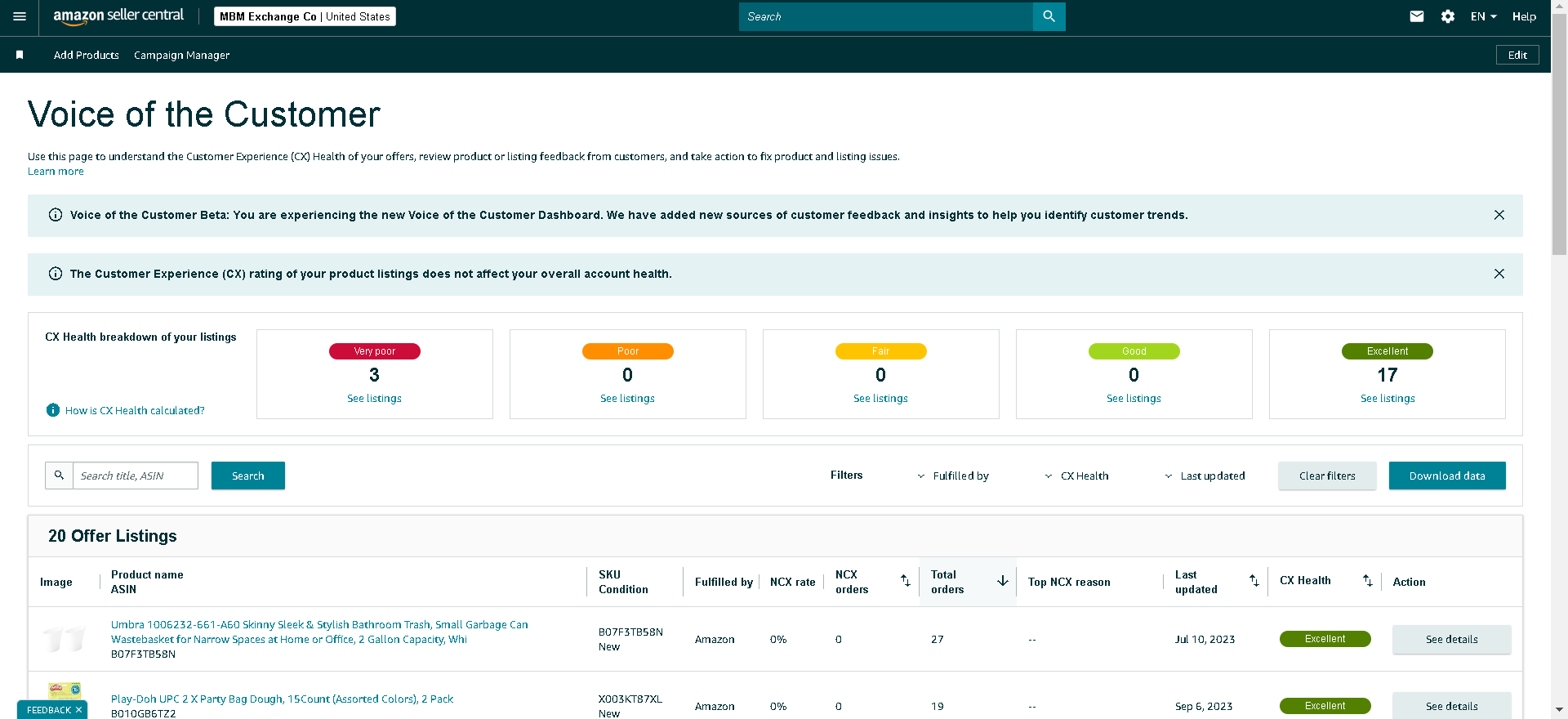Viewport: 1568px width, 719px height.
Task: See details for Umbra trash can listing
Action: point(1451,639)
